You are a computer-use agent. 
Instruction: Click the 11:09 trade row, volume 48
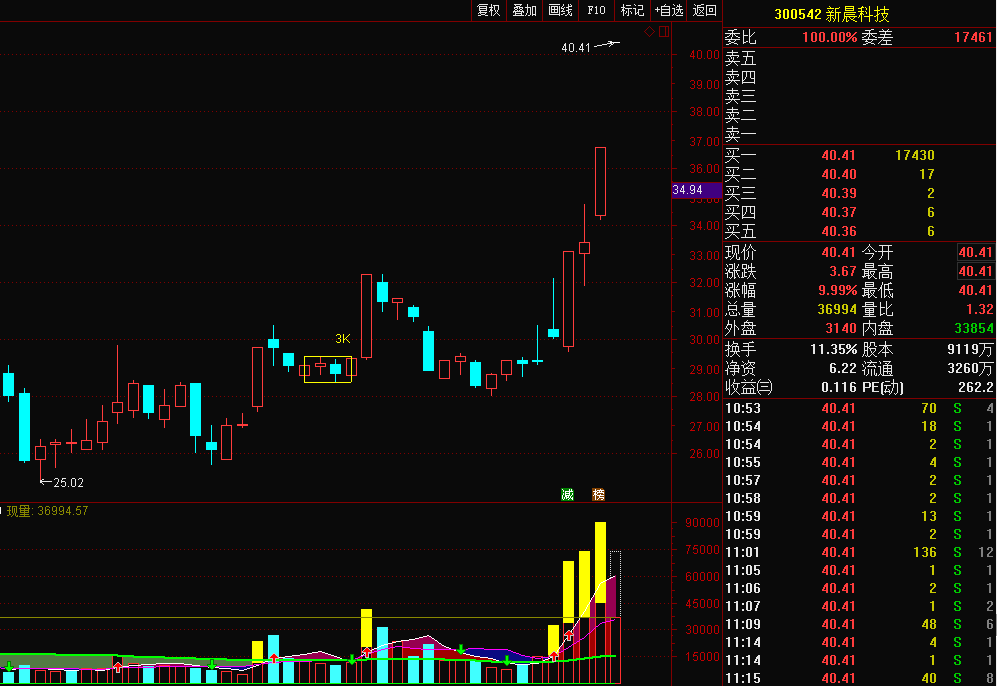(860, 624)
